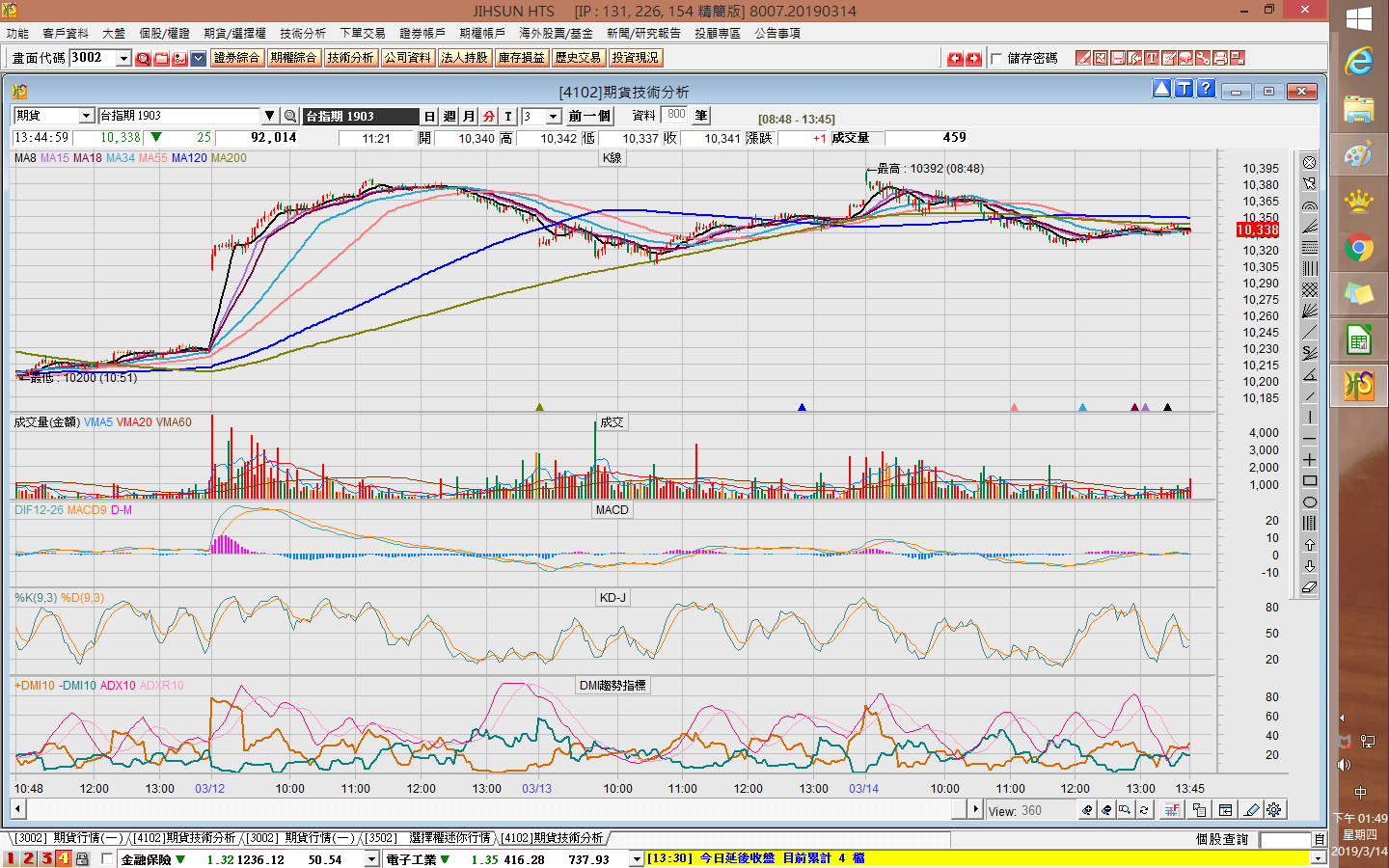Select the pointer tool in the drawing palette
This screenshot has width=1389, height=868.
(1309, 183)
